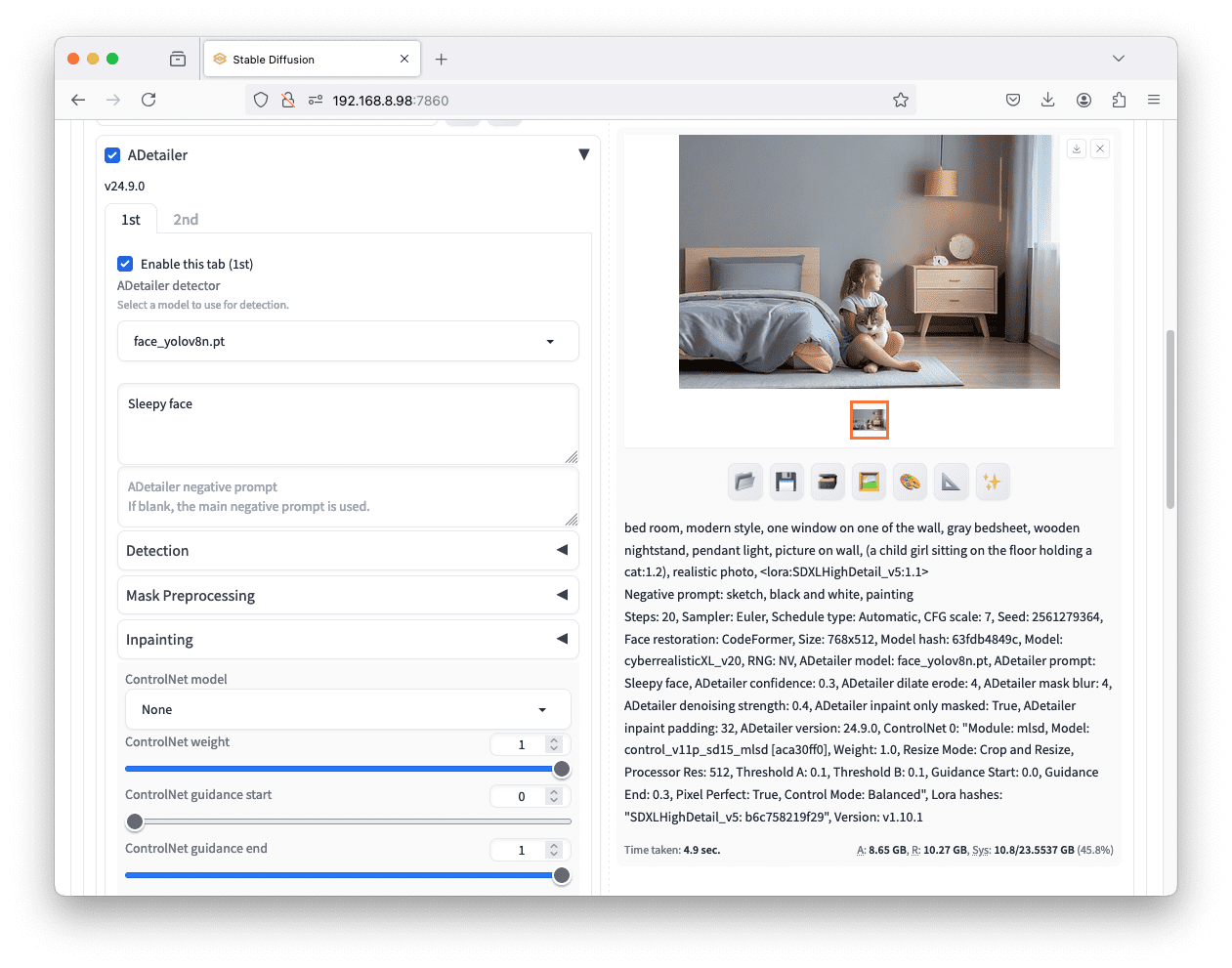Send image to extras via triangle ruler icon
The width and height of the screenshot is (1232, 968).
click(951, 482)
